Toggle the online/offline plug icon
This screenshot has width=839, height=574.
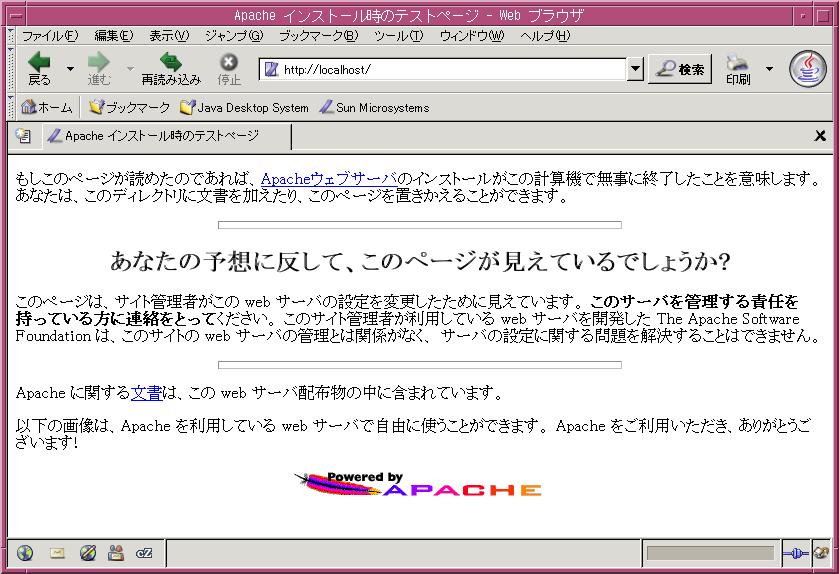pyautogui.click(x=796, y=553)
